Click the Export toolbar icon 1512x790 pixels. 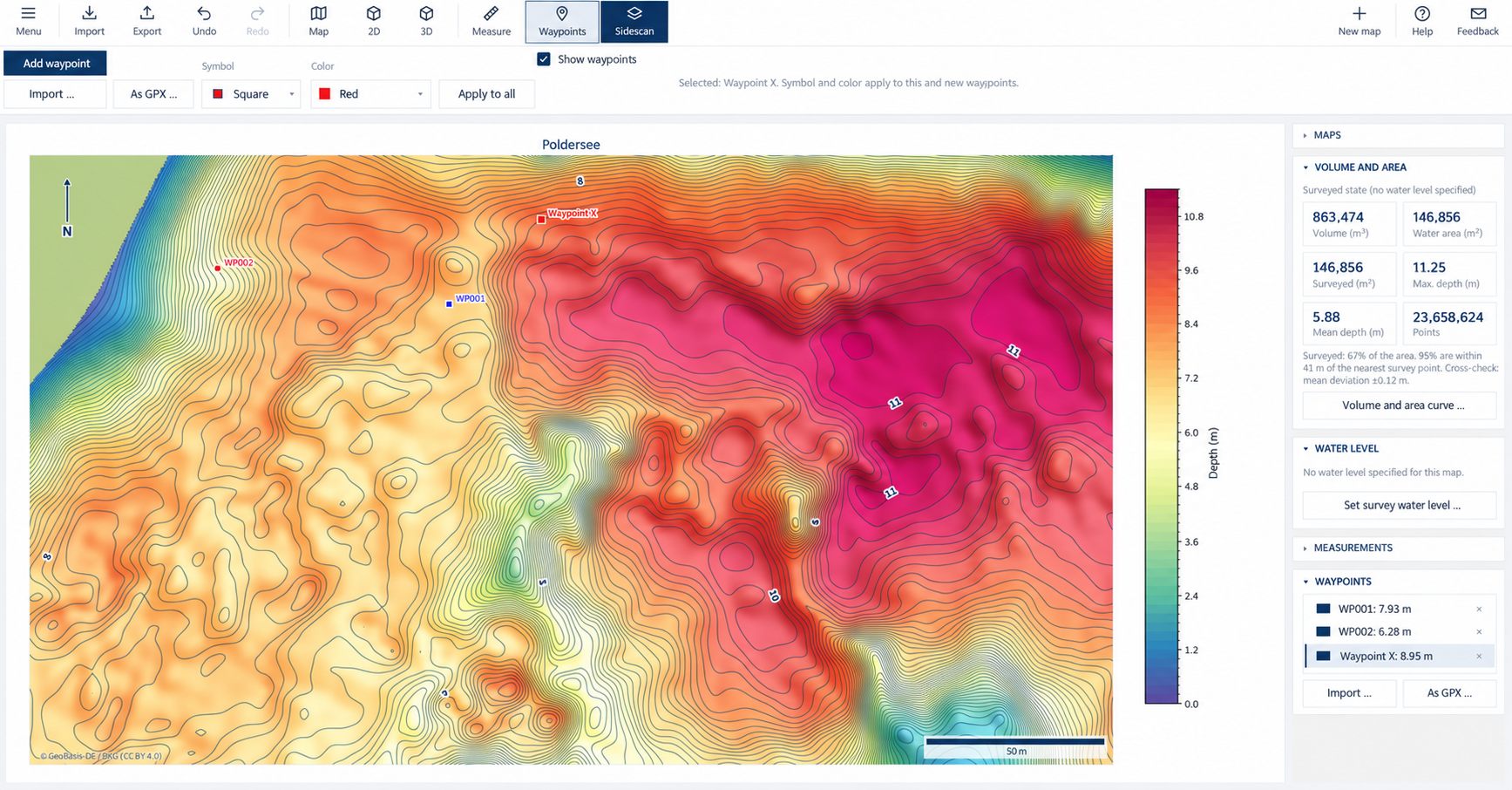click(146, 22)
